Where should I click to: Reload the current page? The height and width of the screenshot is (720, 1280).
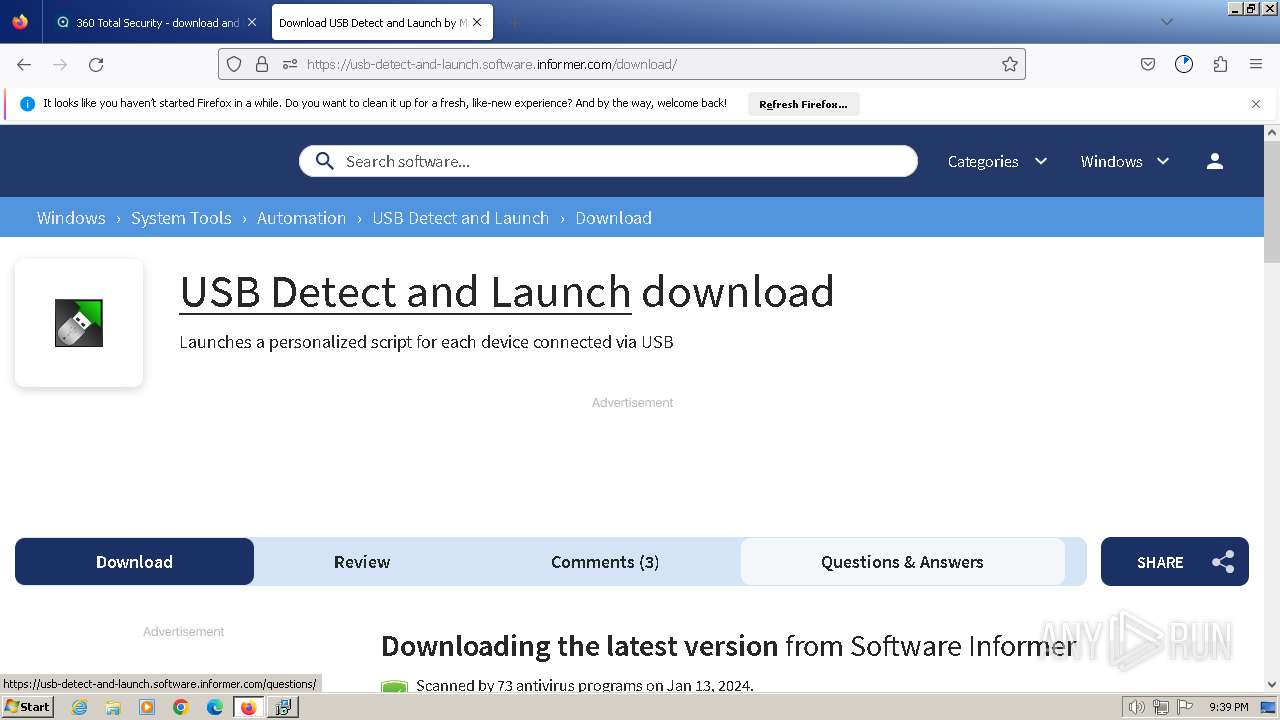tap(96, 64)
